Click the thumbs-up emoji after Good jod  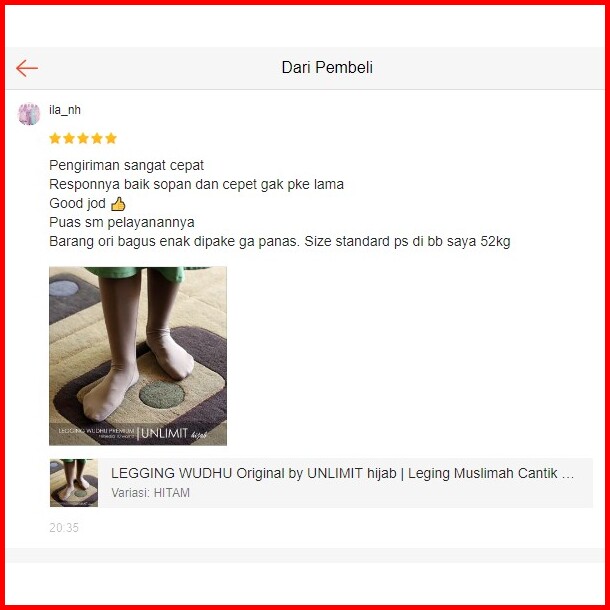[x=118, y=204]
